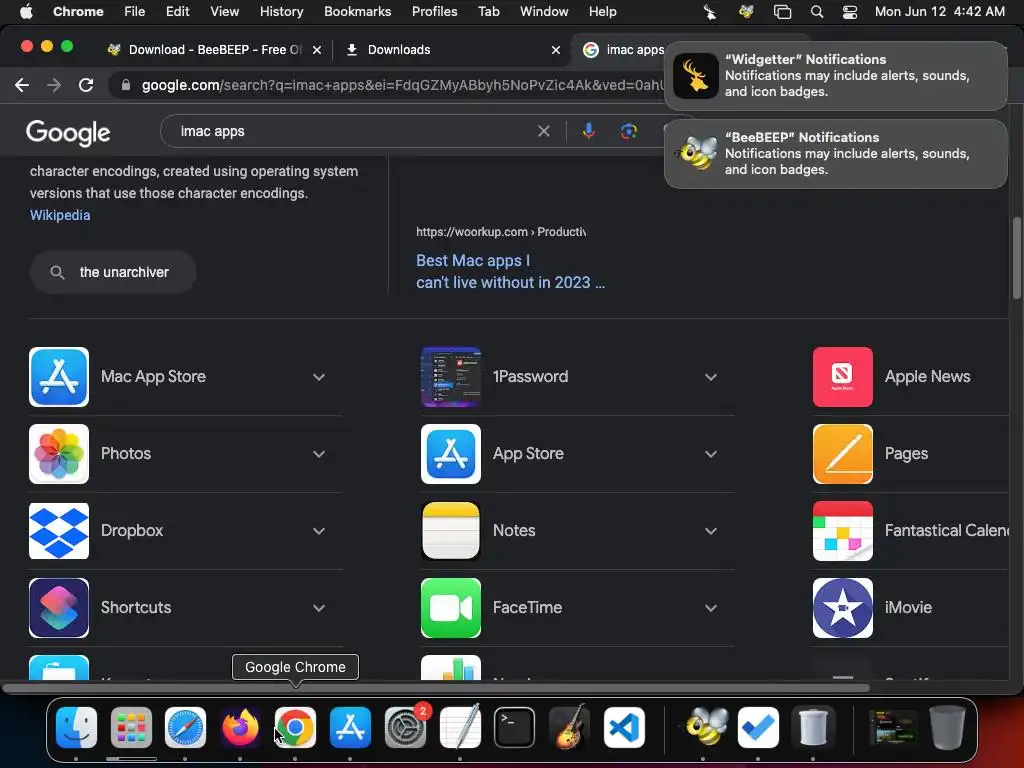The width and height of the screenshot is (1024, 768).
Task: Close the Downloads tab
Action: tap(556, 50)
